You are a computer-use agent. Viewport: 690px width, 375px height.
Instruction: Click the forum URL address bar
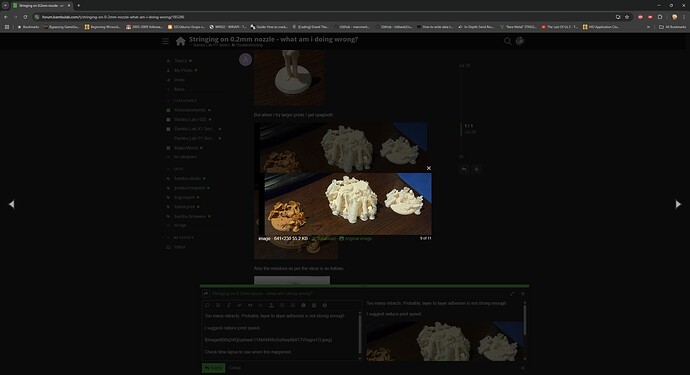pos(323,17)
